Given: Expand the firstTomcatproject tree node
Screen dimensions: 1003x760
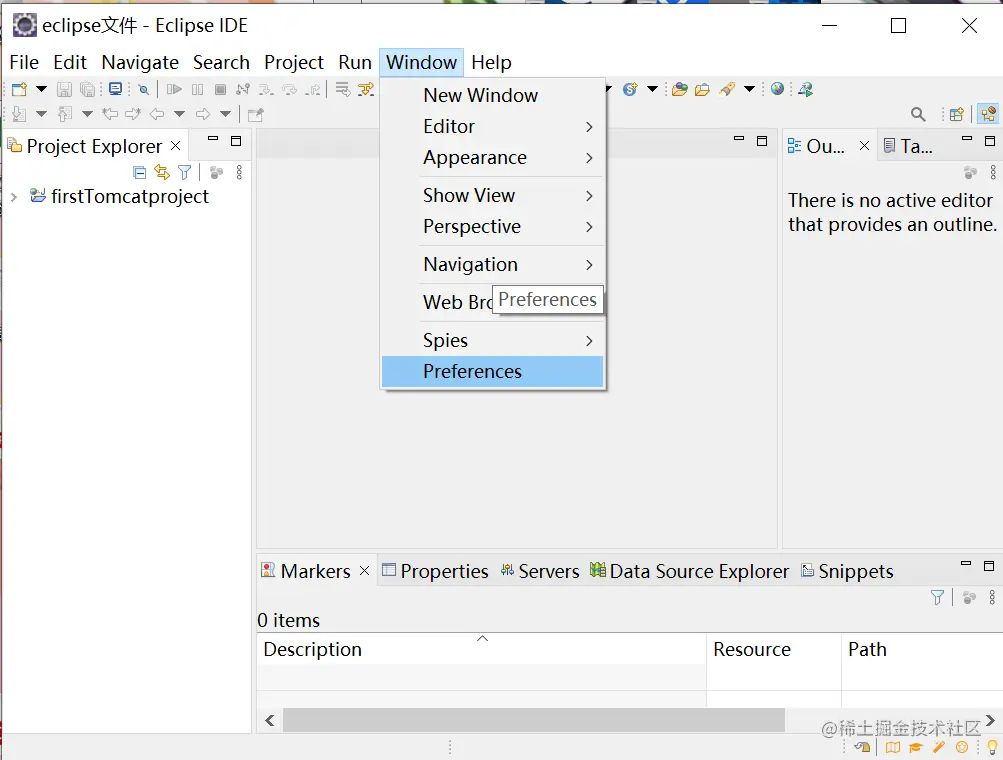Looking at the screenshot, I should 14,197.
